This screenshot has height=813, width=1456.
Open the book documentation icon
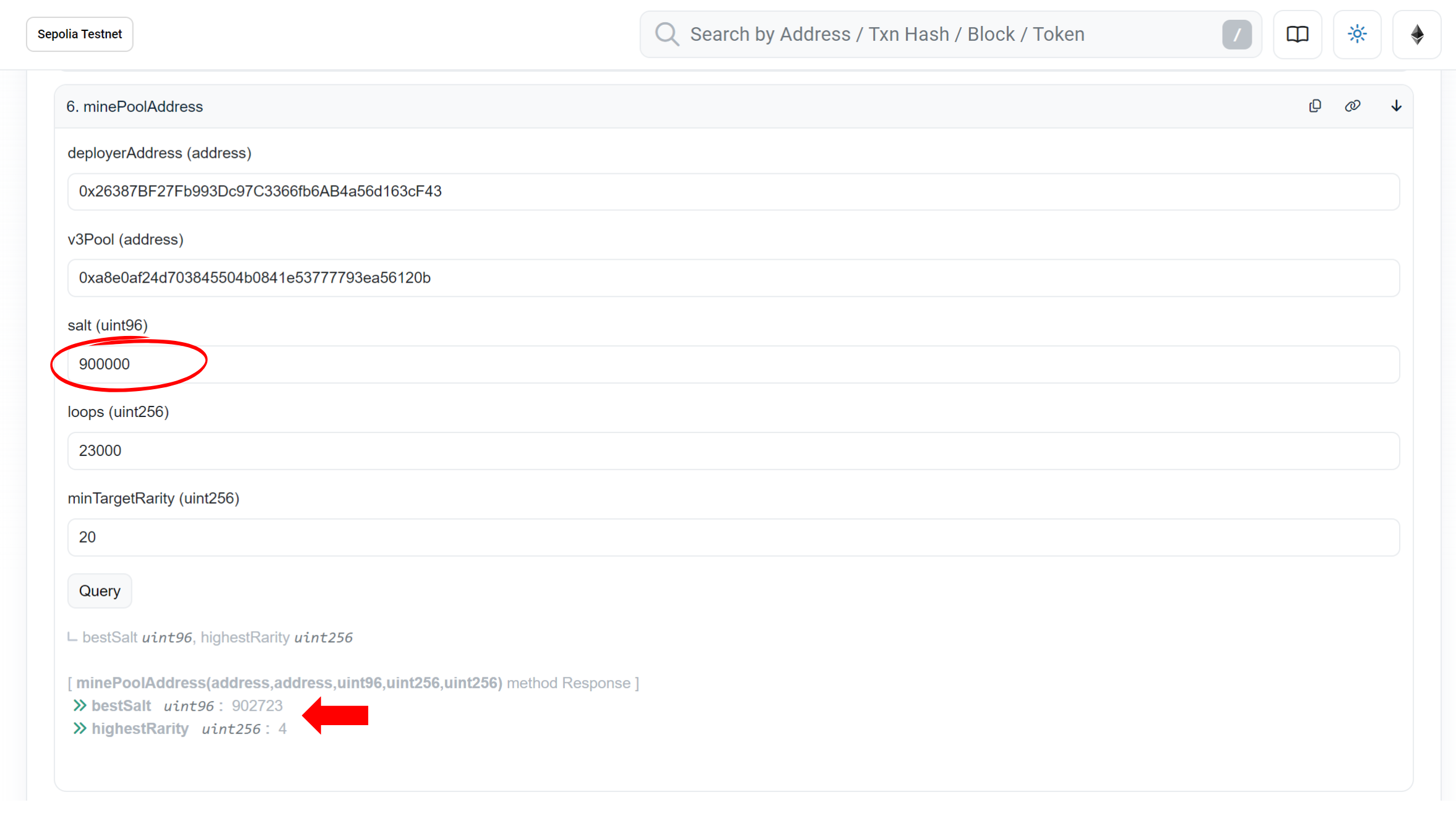click(x=1297, y=34)
